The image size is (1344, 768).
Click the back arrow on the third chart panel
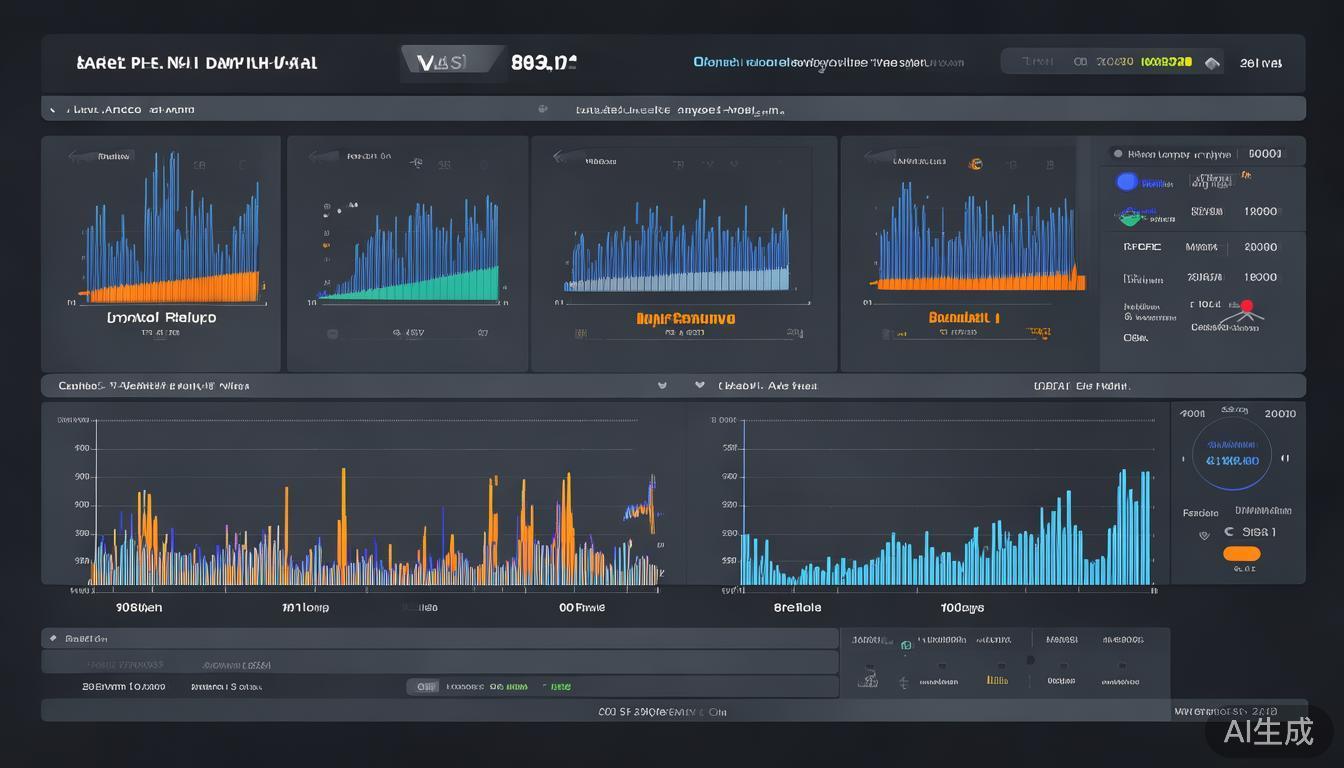tap(562, 158)
